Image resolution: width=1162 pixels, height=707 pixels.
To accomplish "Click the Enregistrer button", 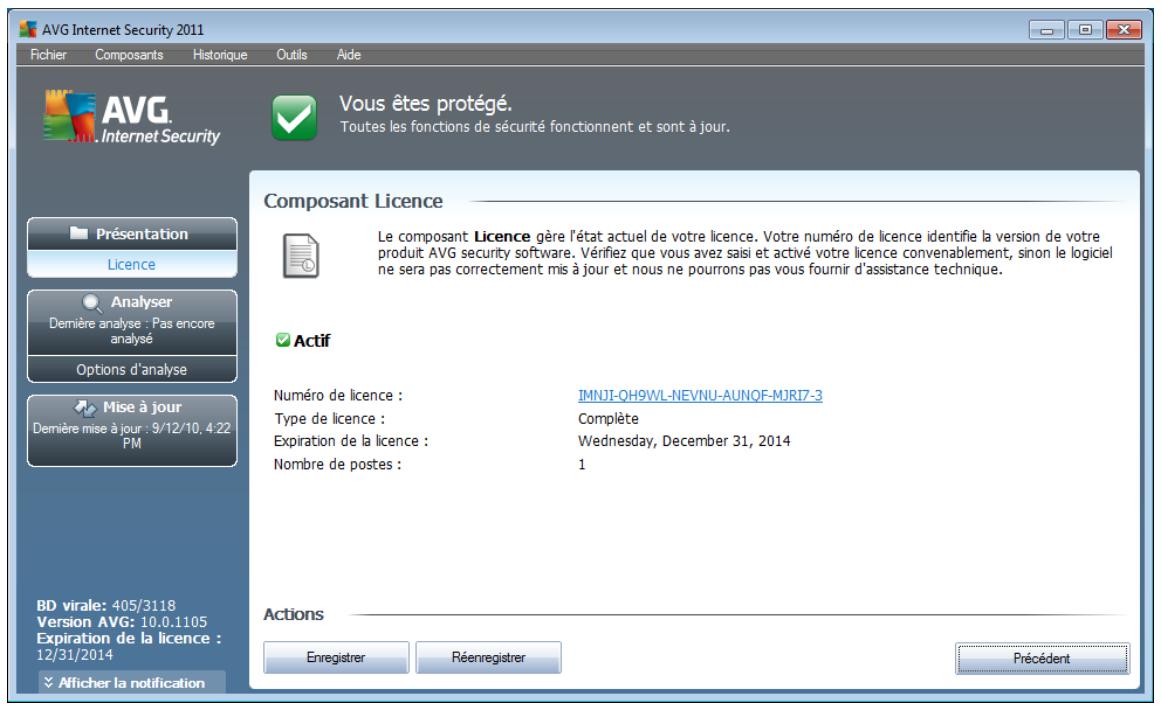I will (x=336, y=657).
